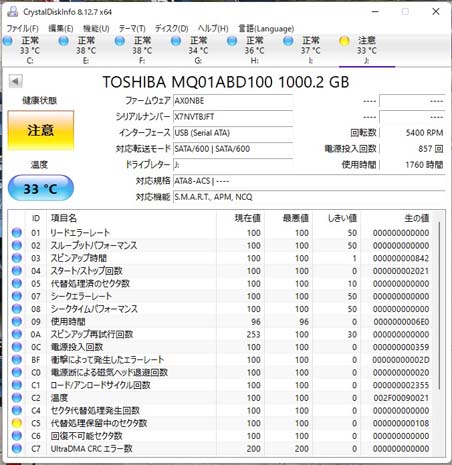Click the 対応機能 field S.M.A.R.T., APM, NCQ

(x=309, y=197)
